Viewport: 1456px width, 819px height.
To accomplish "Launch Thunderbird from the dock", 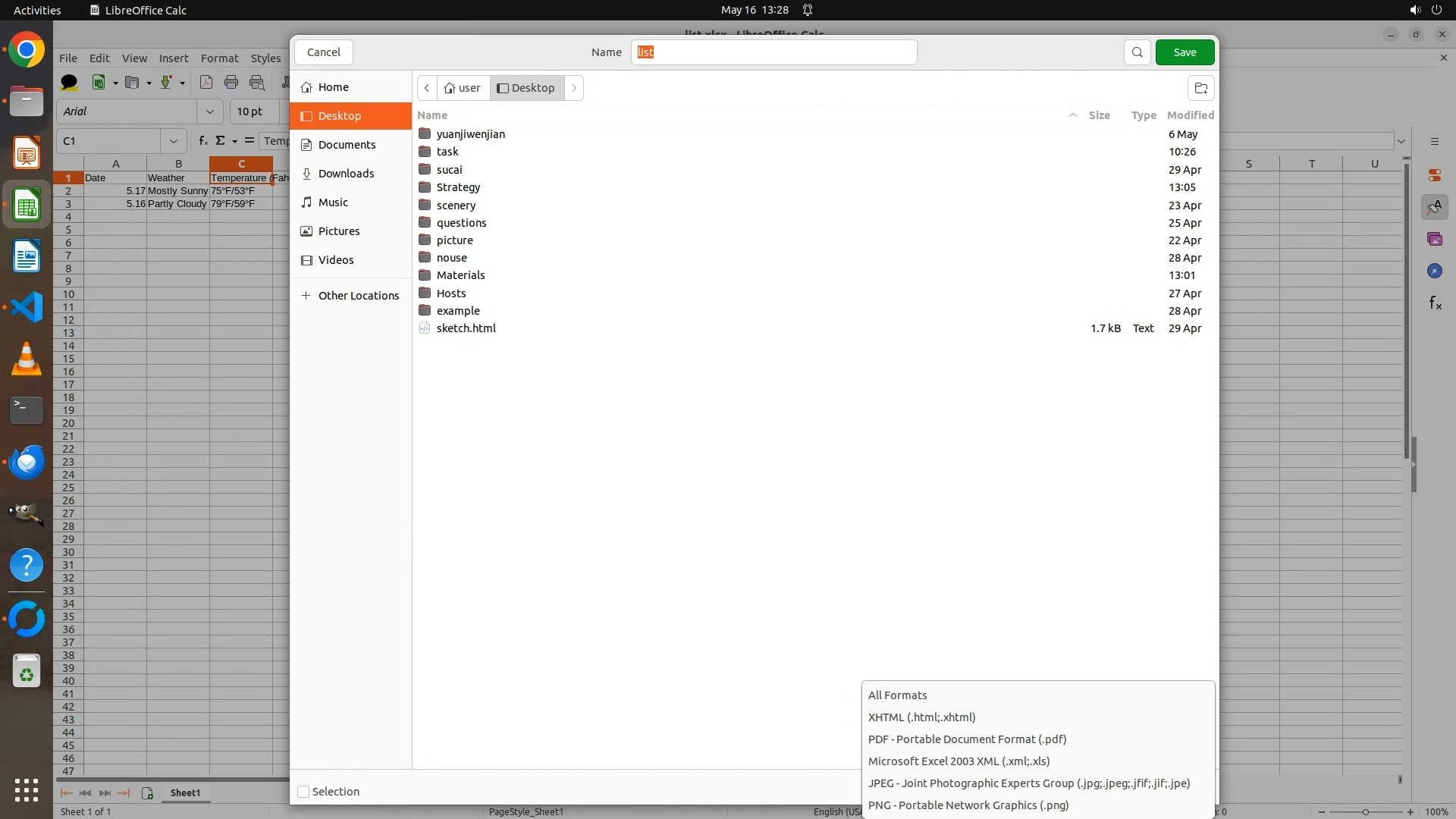I will [x=27, y=462].
